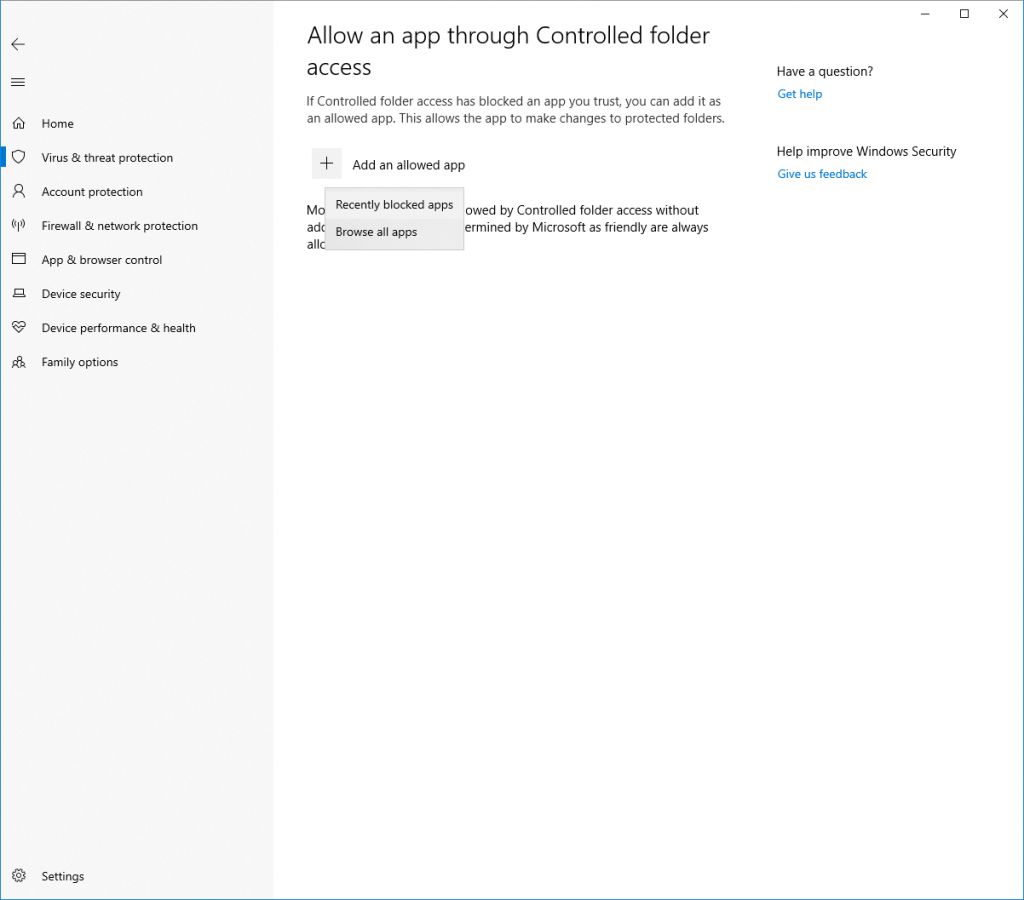Click the App & browser control window icon
Image resolution: width=1024 pixels, height=900 pixels.
18,260
